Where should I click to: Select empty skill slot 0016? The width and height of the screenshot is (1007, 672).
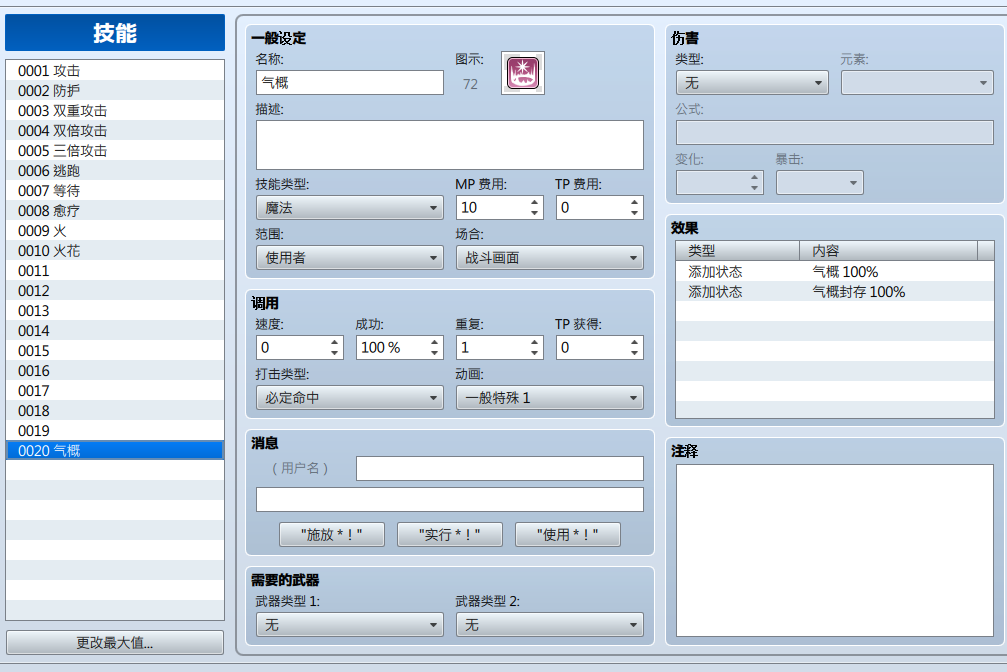tap(115, 371)
